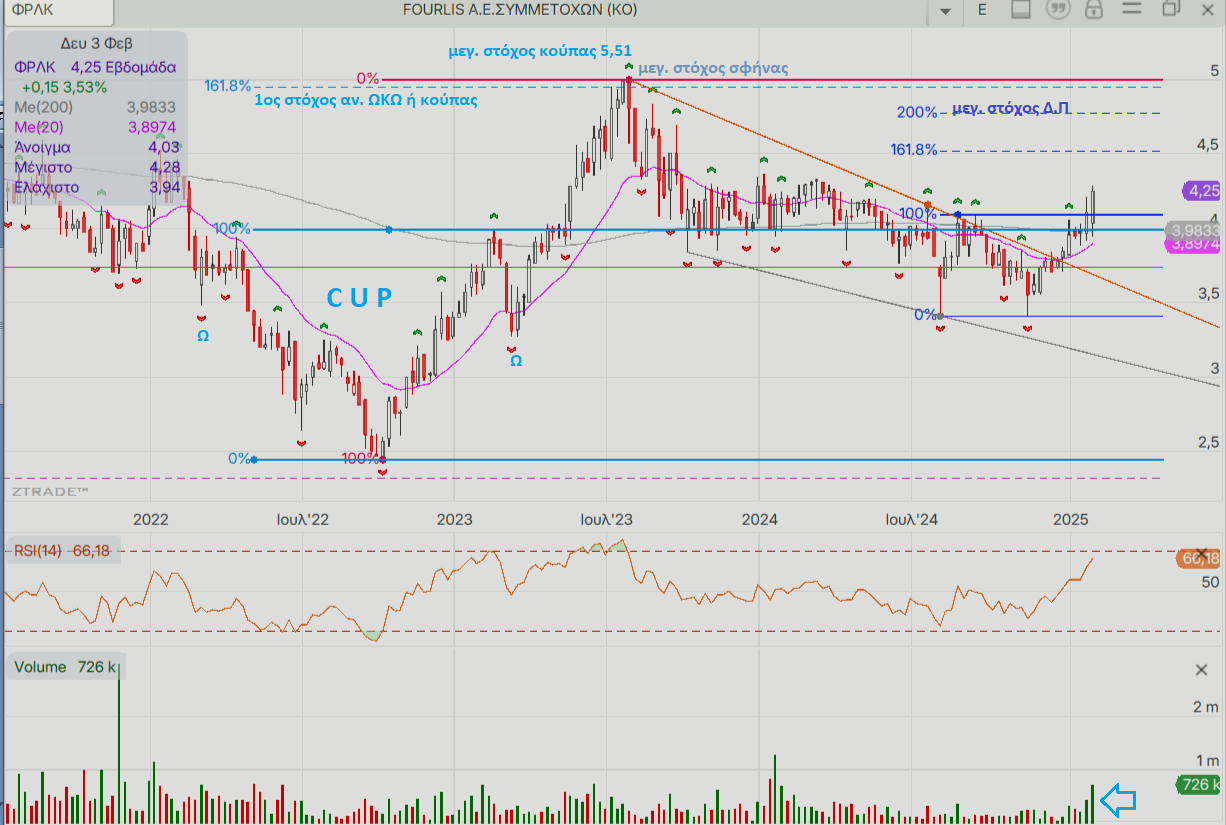Open the hamburger menu icon
Screen dimensions: 1226x825
(x=1133, y=9)
